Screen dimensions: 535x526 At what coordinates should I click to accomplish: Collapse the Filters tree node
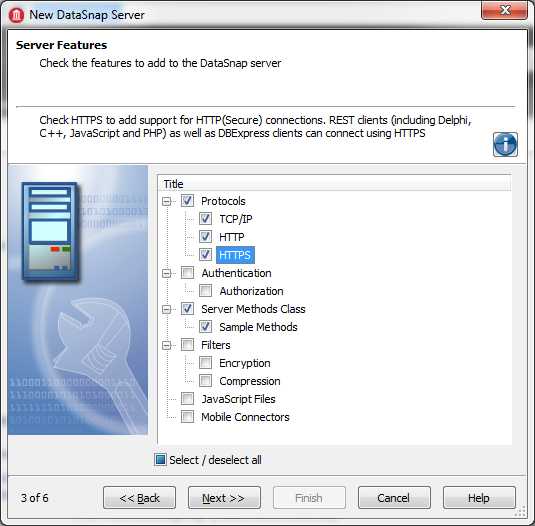pos(166,345)
